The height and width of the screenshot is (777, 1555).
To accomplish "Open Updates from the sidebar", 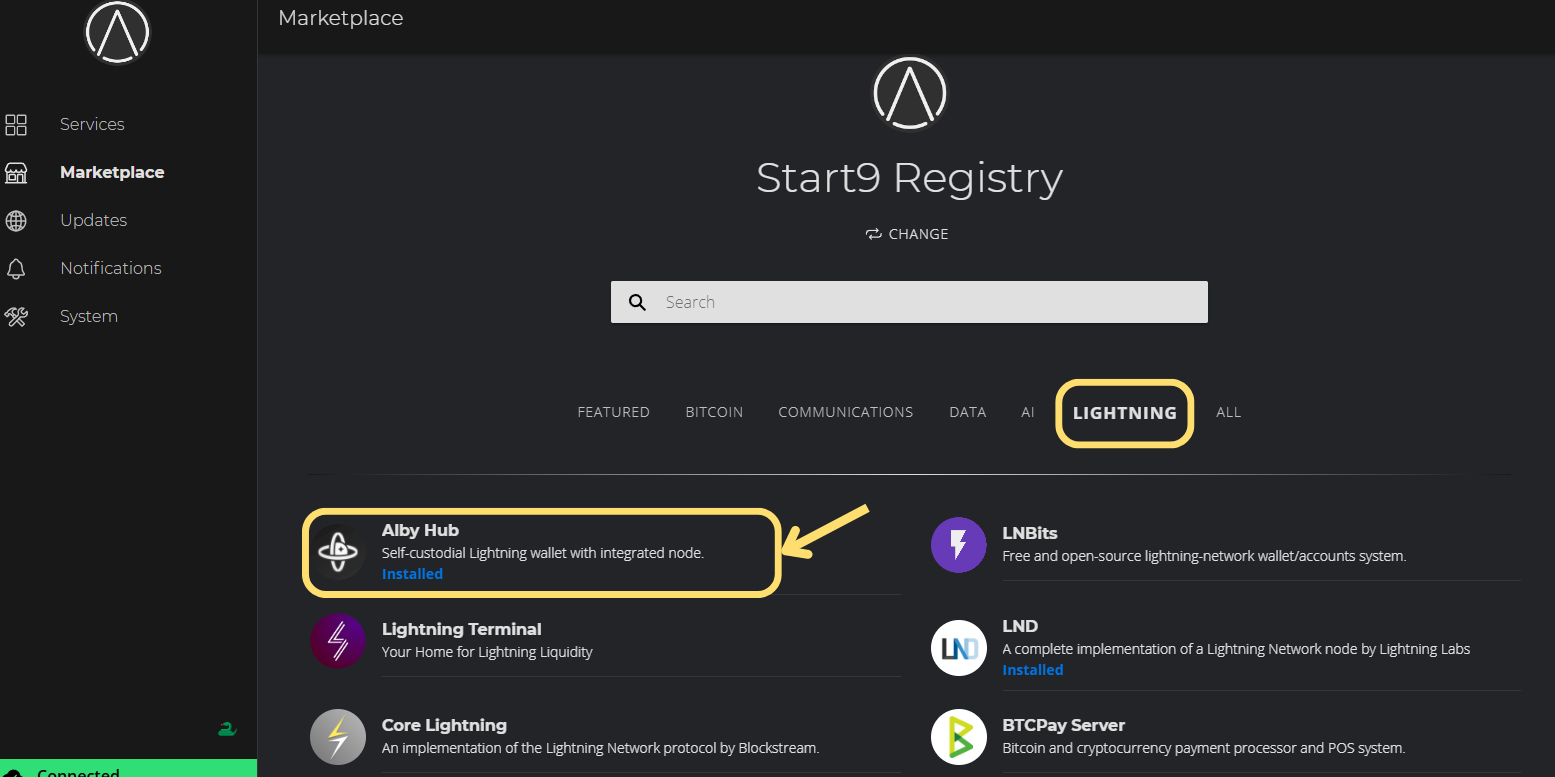I will tap(93, 220).
